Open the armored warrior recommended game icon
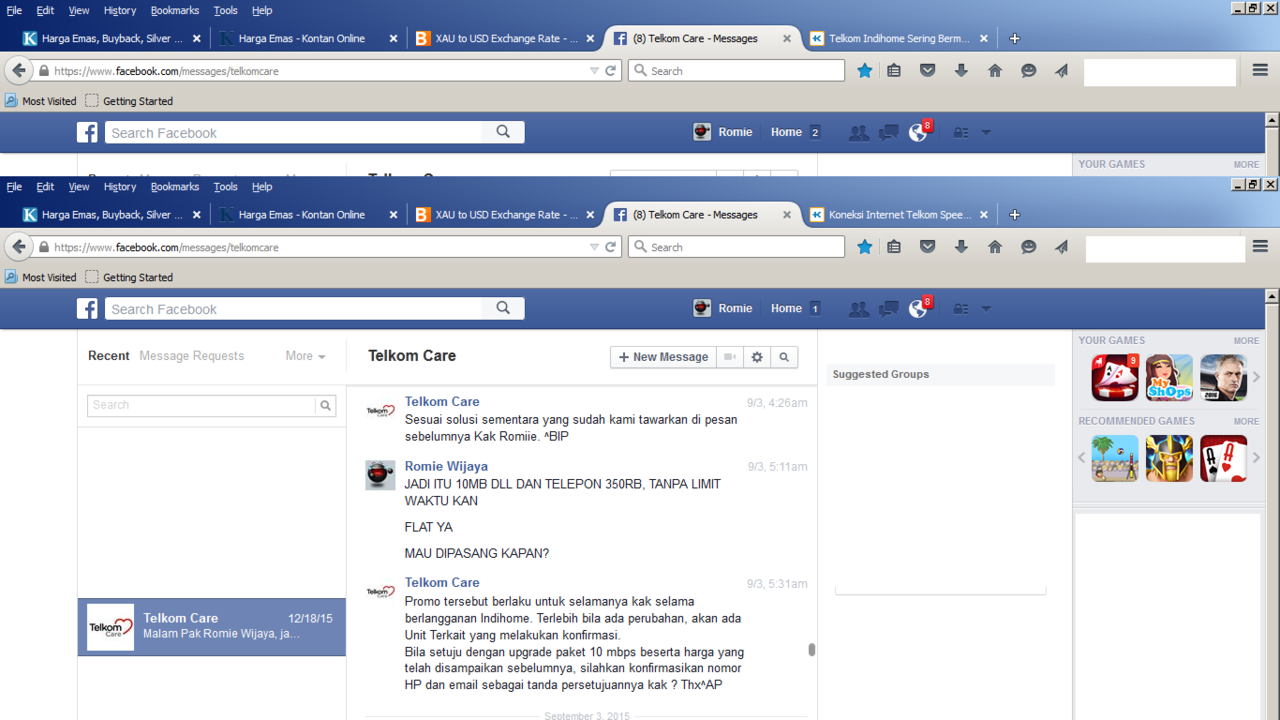Screen dimensions: 1280x720 tap(1169, 458)
